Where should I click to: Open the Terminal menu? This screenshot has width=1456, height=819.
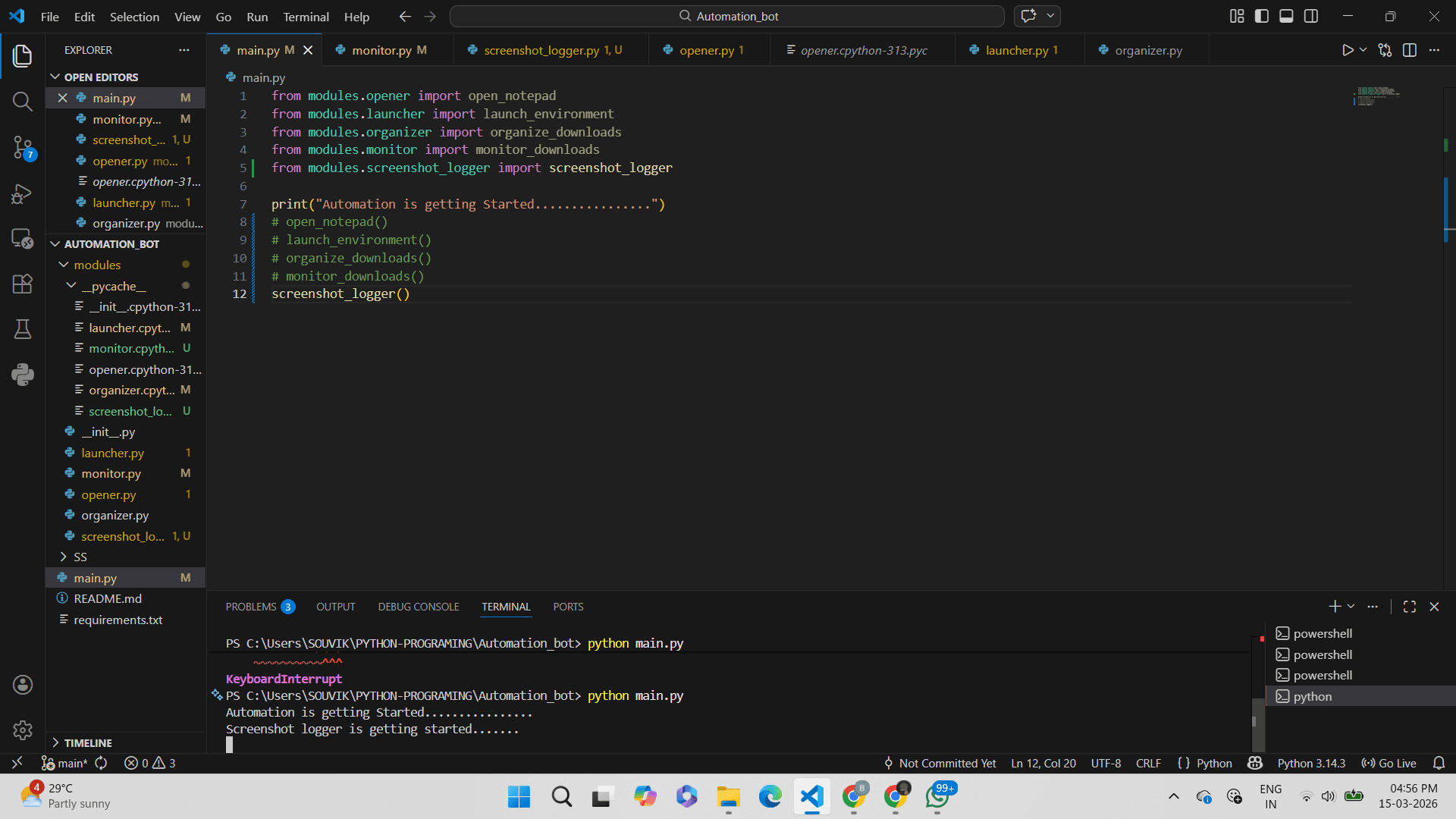[306, 17]
